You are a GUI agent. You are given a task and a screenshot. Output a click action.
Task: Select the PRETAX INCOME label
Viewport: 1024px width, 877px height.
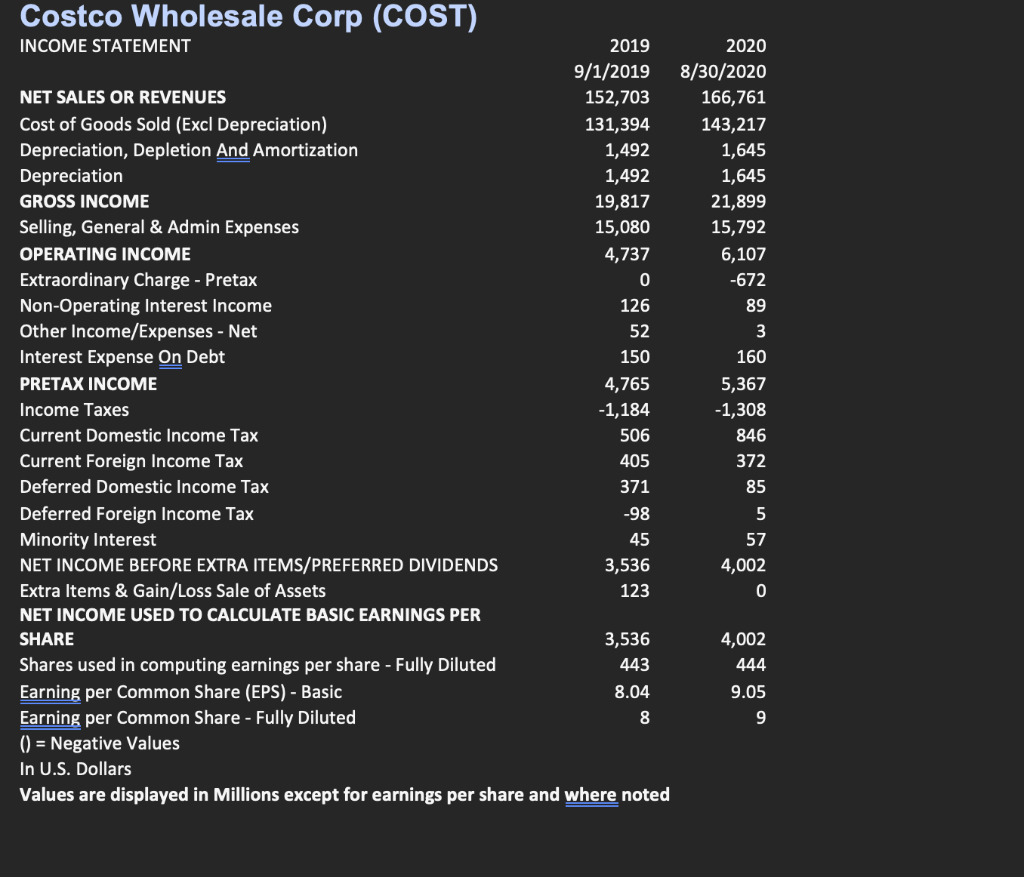click(x=88, y=383)
